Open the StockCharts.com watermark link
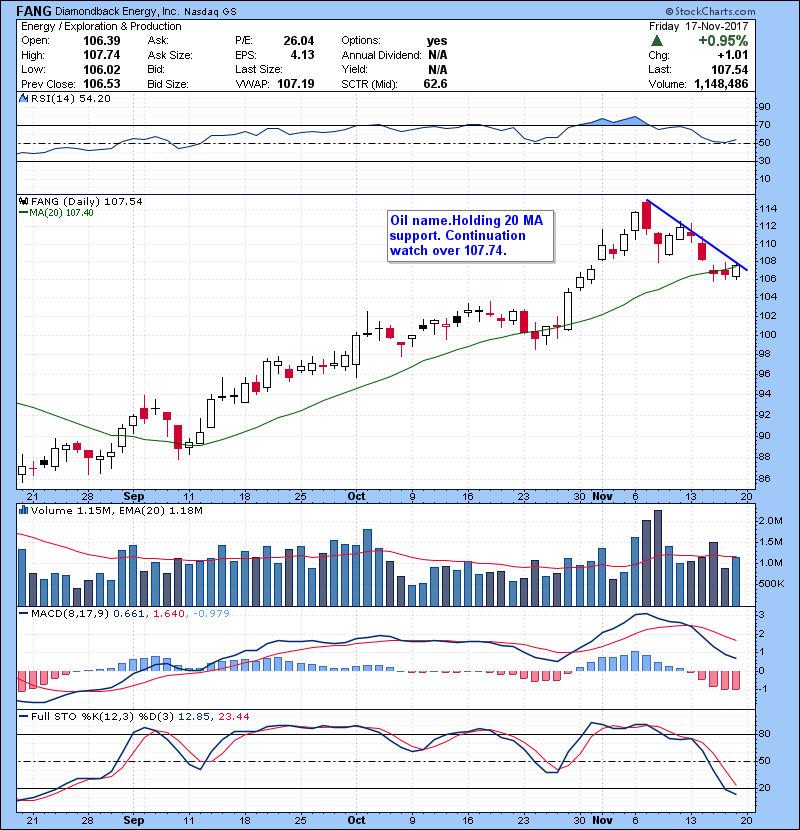The height and width of the screenshot is (830, 800). tap(711, 11)
